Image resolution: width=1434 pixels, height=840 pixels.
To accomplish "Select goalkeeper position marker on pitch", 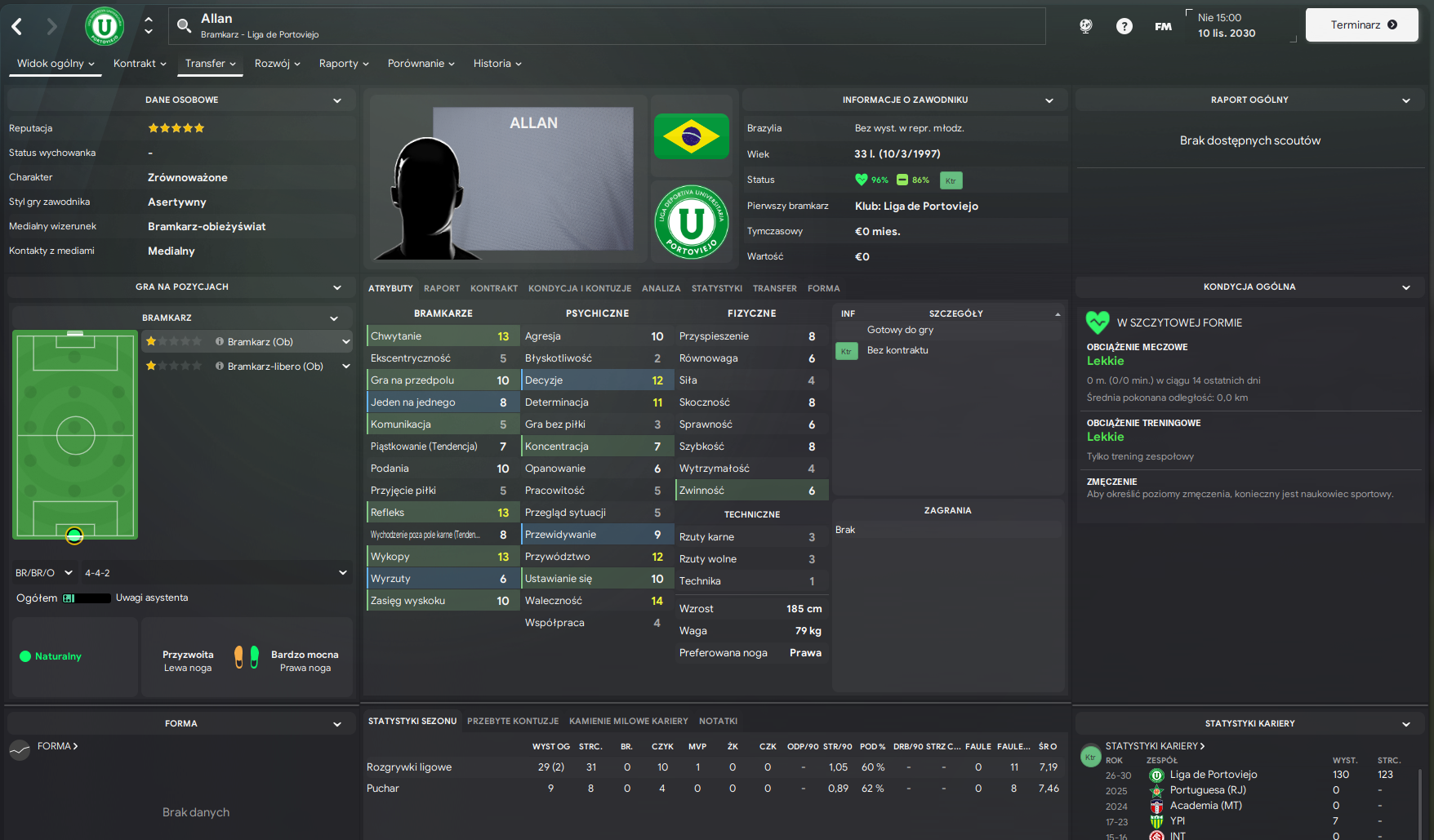I will 74,536.
